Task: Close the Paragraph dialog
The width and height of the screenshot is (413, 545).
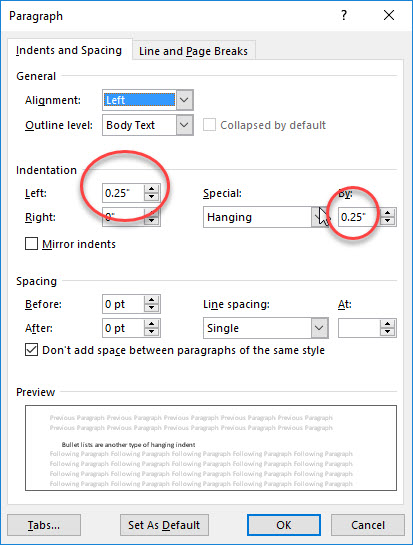Action: tap(389, 15)
